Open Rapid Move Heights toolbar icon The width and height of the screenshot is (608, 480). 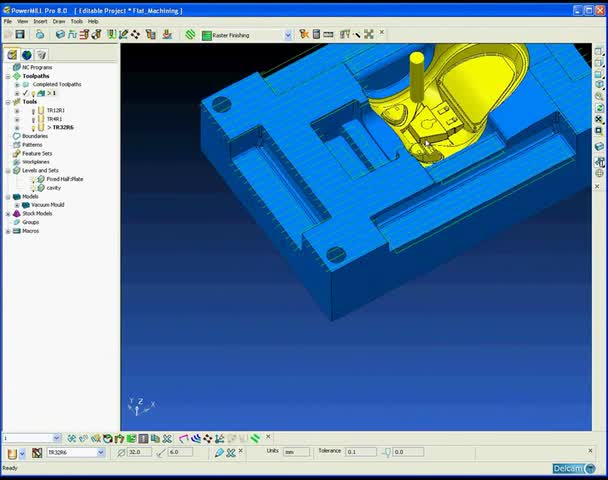84,35
